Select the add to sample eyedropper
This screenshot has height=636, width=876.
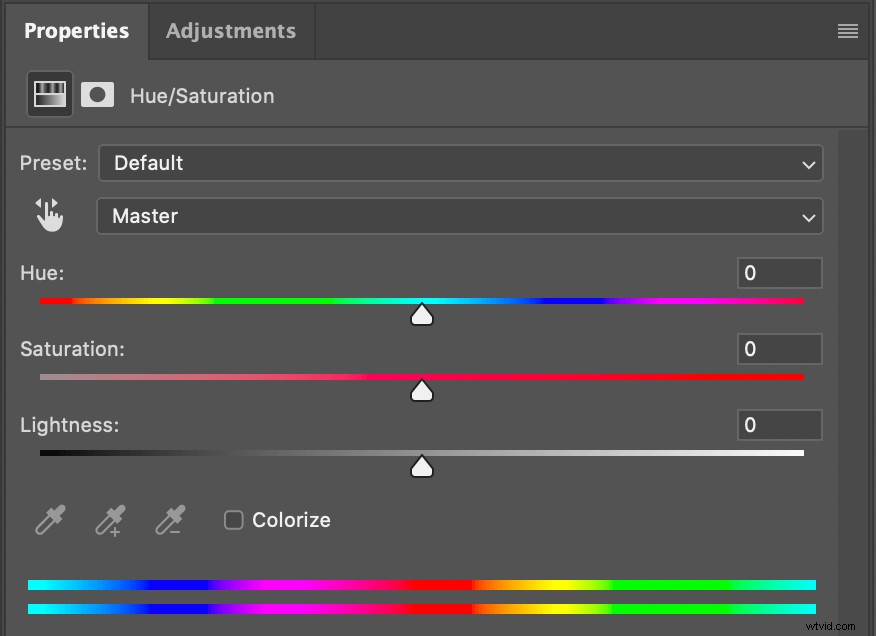tap(109, 519)
